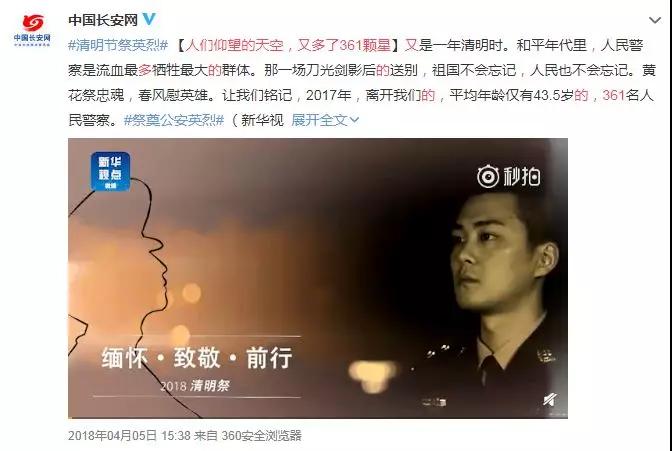Click the 2018年04月05日 15:38 timestamp
Screen dimensions: 672x451
[x=129, y=436]
